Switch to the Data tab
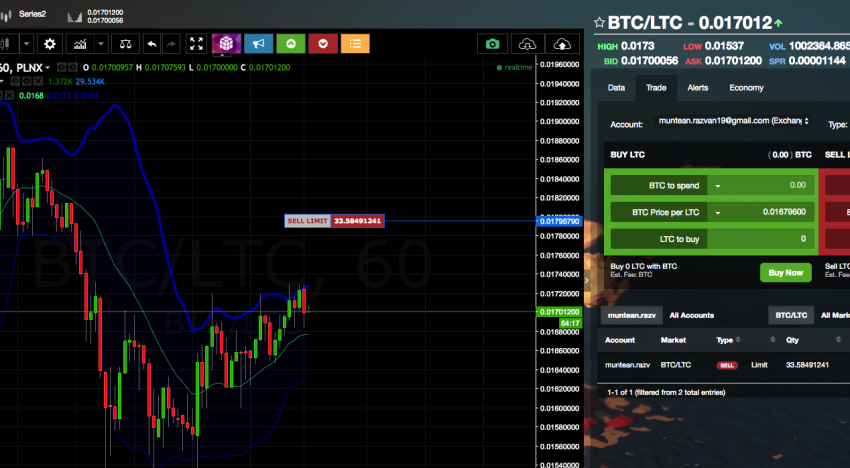Image resolution: width=850 pixels, height=468 pixels. [x=616, y=88]
